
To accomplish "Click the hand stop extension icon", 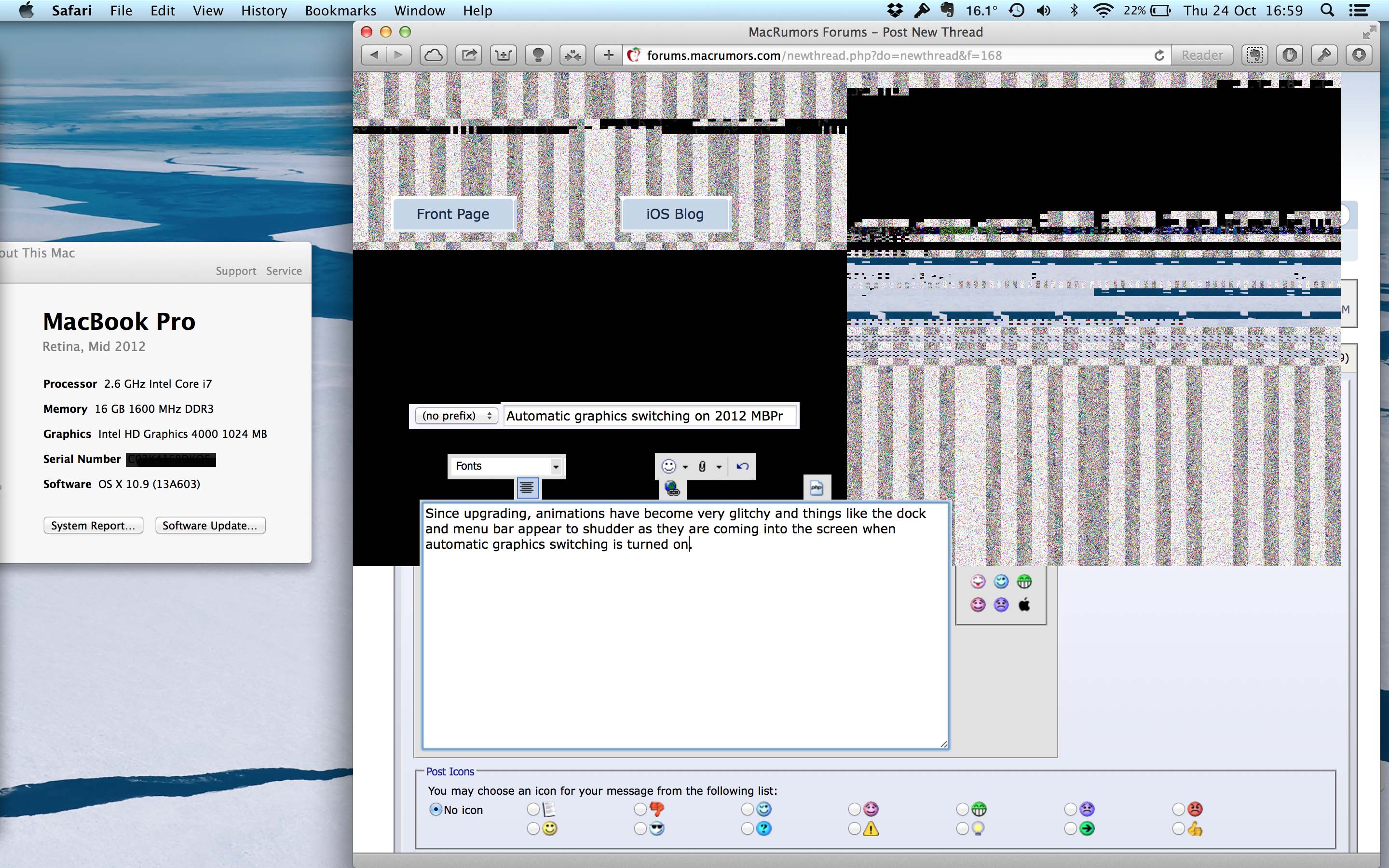I will [1289, 55].
